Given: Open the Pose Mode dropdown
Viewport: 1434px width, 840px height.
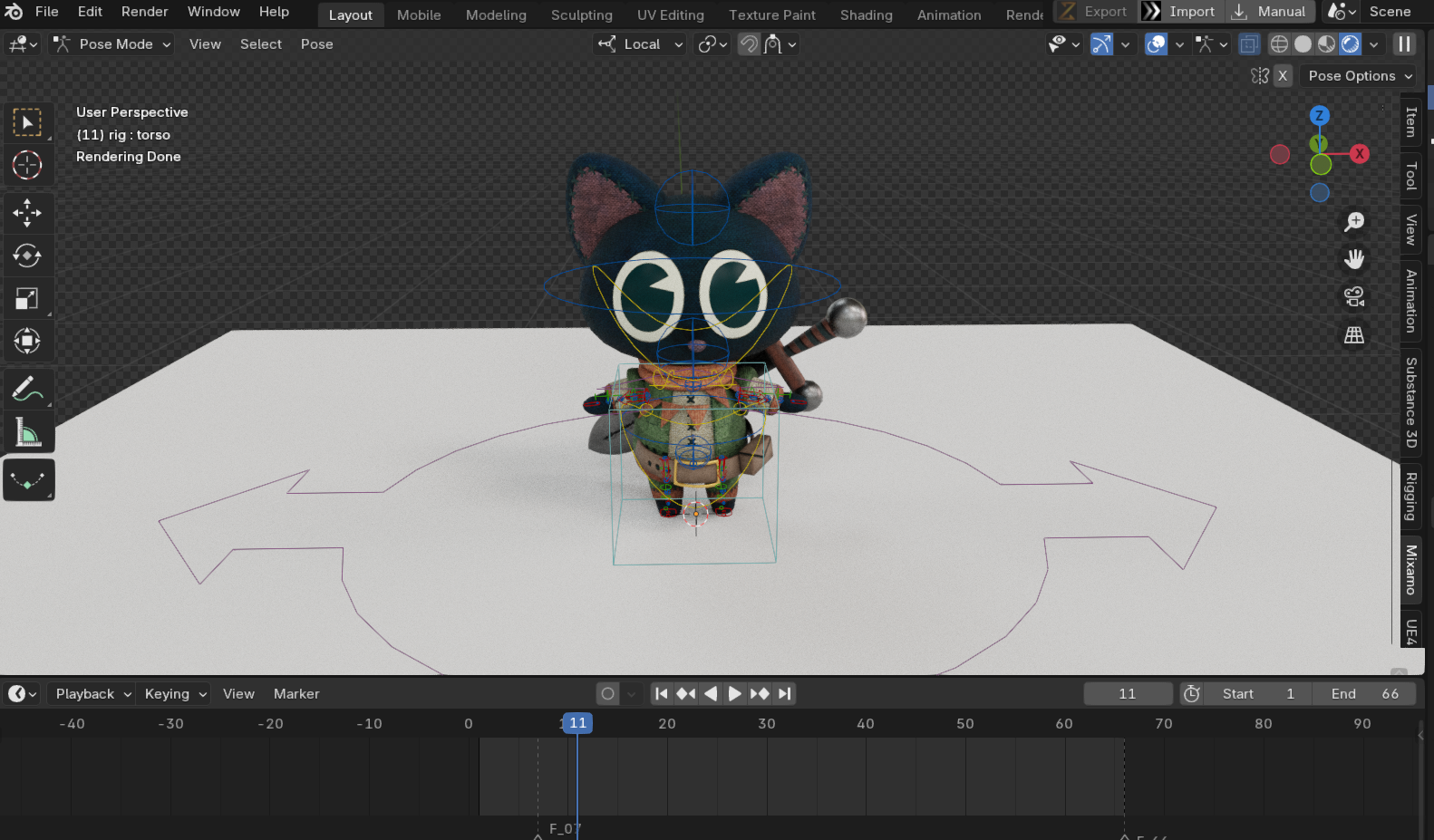Looking at the screenshot, I should click(x=111, y=44).
